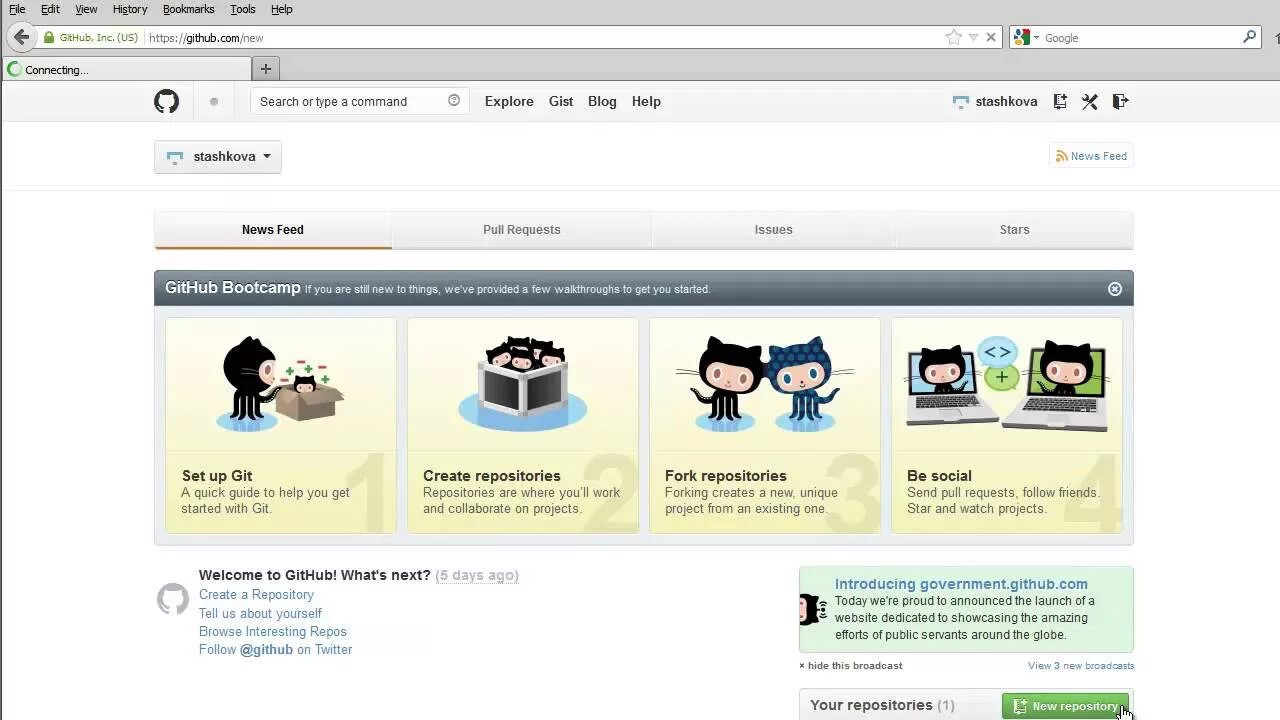The image size is (1280, 720).
Task: Open the Create repositories bootcamp card
Action: point(523,425)
